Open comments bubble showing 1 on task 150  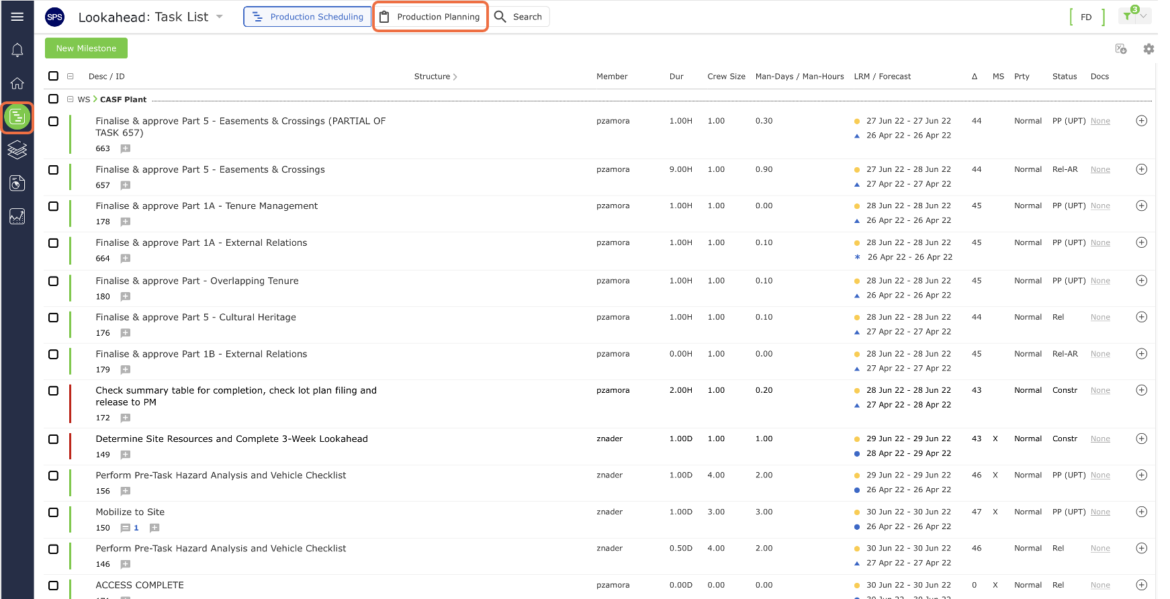tap(130, 527)
